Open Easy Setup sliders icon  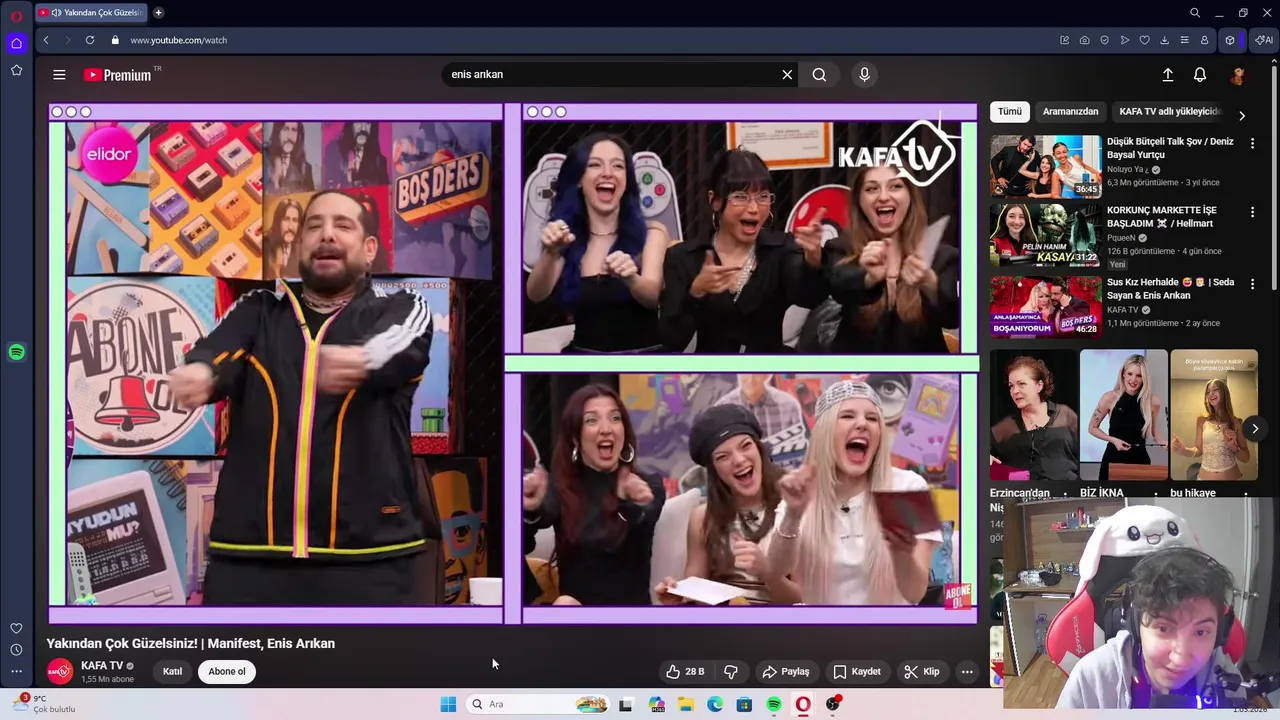(x=1184, y=40)
